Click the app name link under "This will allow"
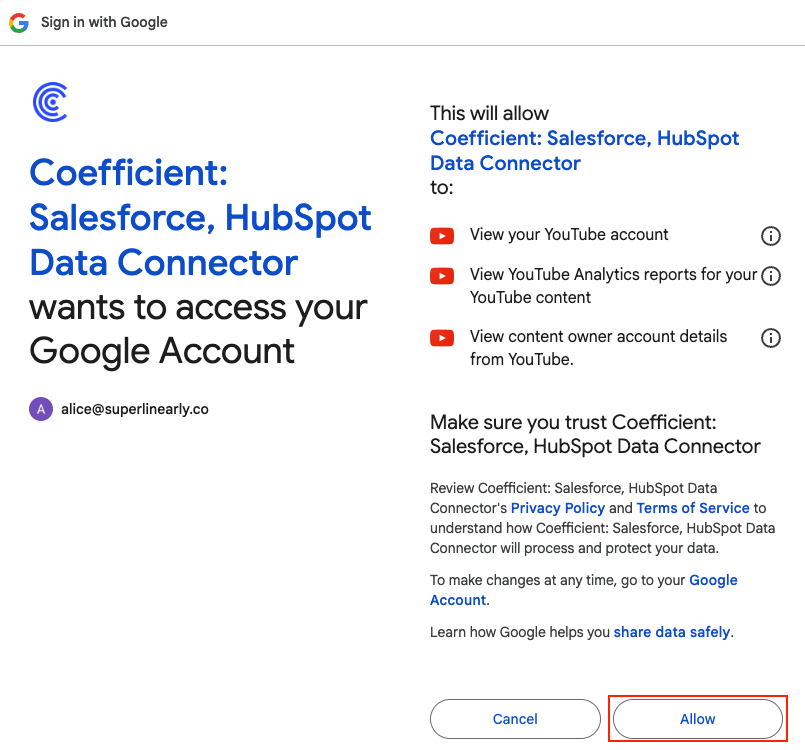 [584, 150]
